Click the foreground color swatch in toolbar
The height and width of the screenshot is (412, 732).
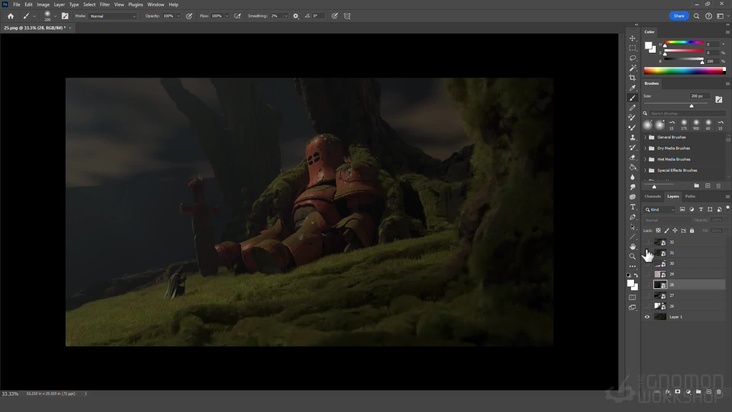[630, 283]
